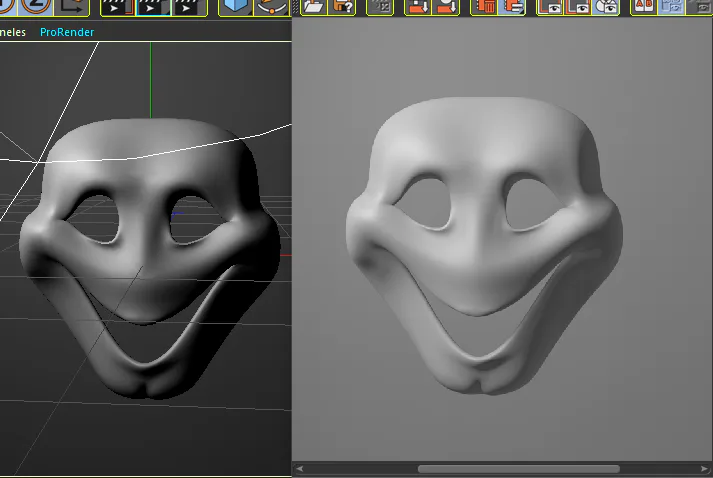Click the orange icon with square and down arrow

pos(417,6)
